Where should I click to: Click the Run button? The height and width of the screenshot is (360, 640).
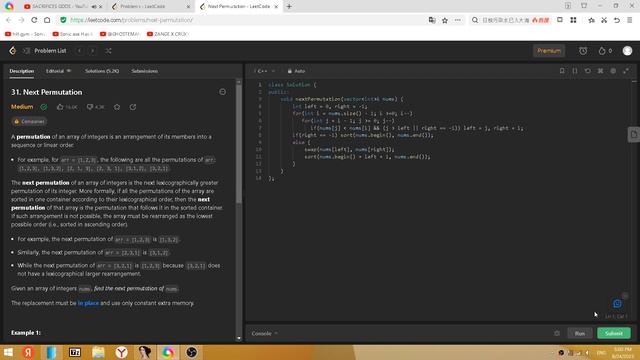(x=580, y=333)
